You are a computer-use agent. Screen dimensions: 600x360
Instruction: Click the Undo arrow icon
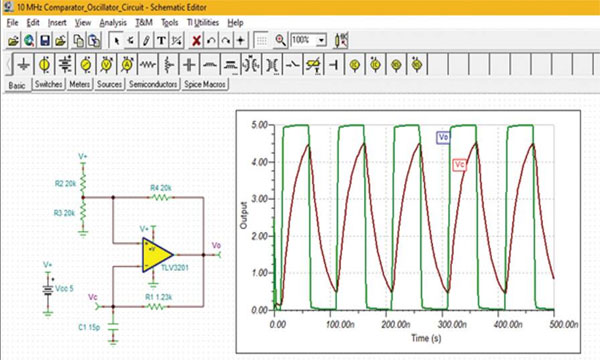[x=211, y=40]
